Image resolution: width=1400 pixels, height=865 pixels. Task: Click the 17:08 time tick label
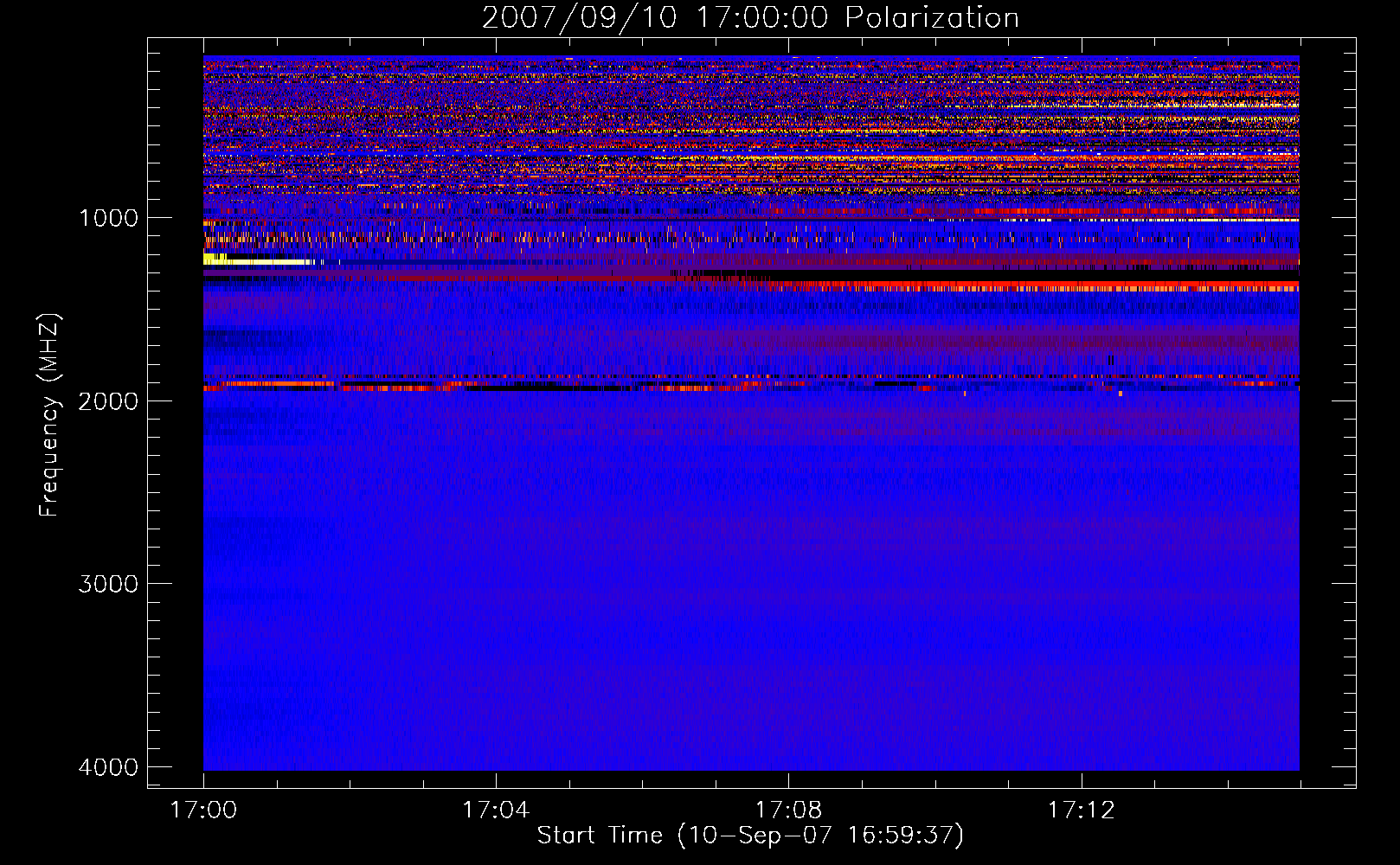click(x=788, y=811)
